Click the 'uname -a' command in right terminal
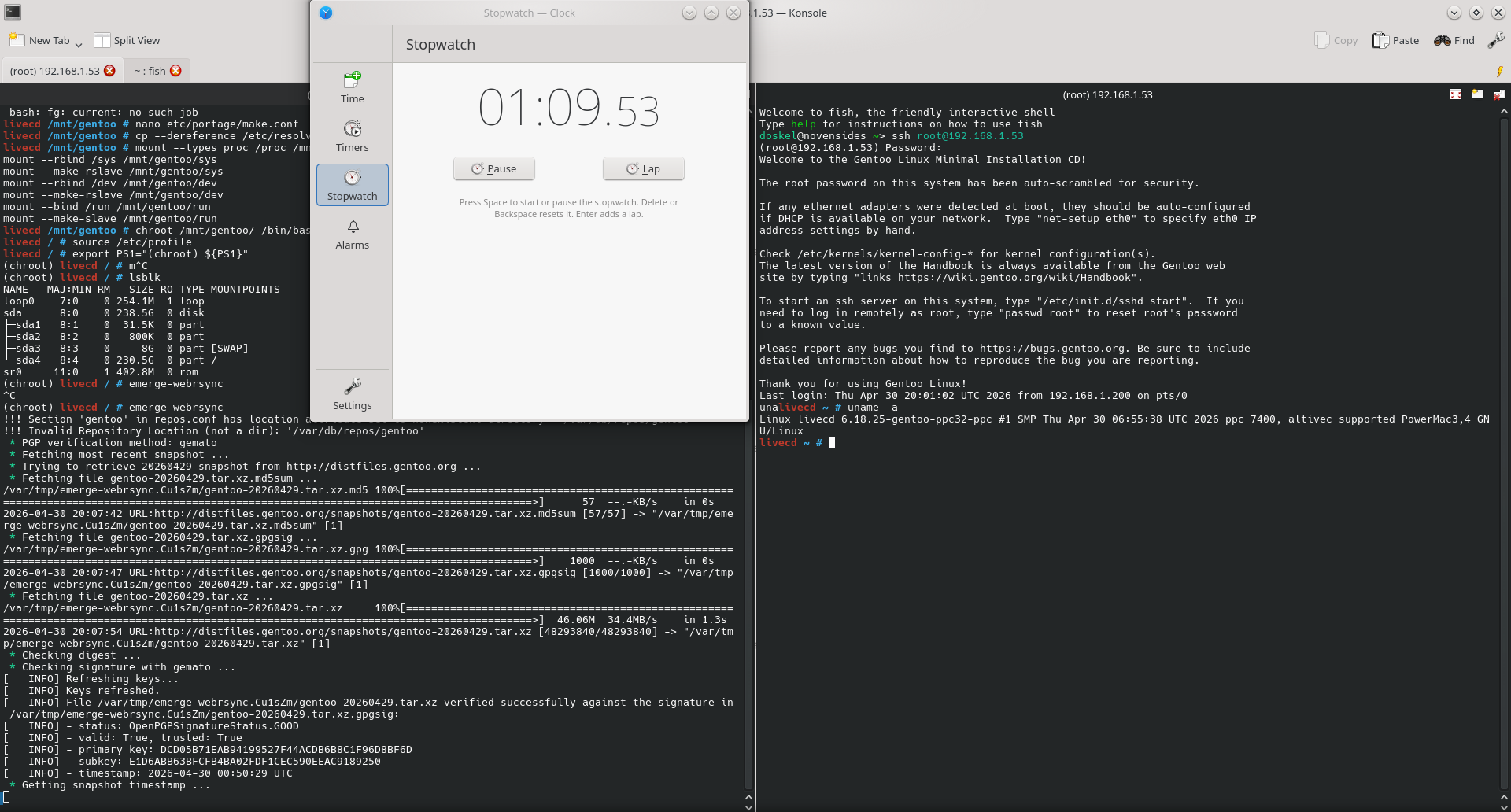 coord(873,408)
